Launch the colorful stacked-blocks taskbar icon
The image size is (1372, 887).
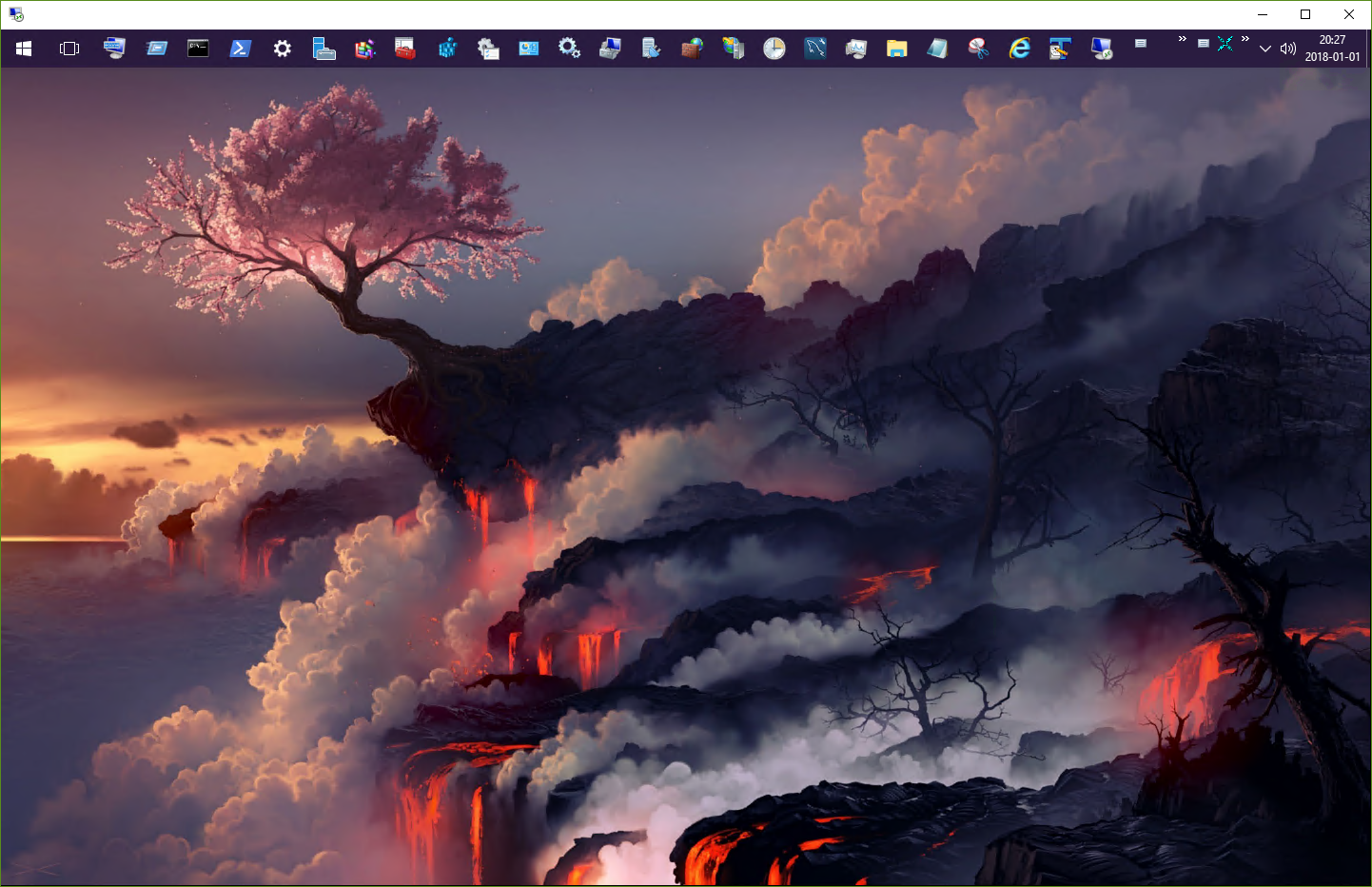(365, 49)
